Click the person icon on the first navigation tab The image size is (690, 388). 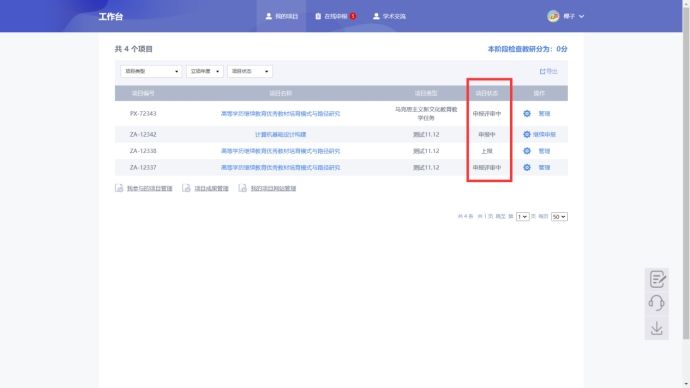pos(268,16)
